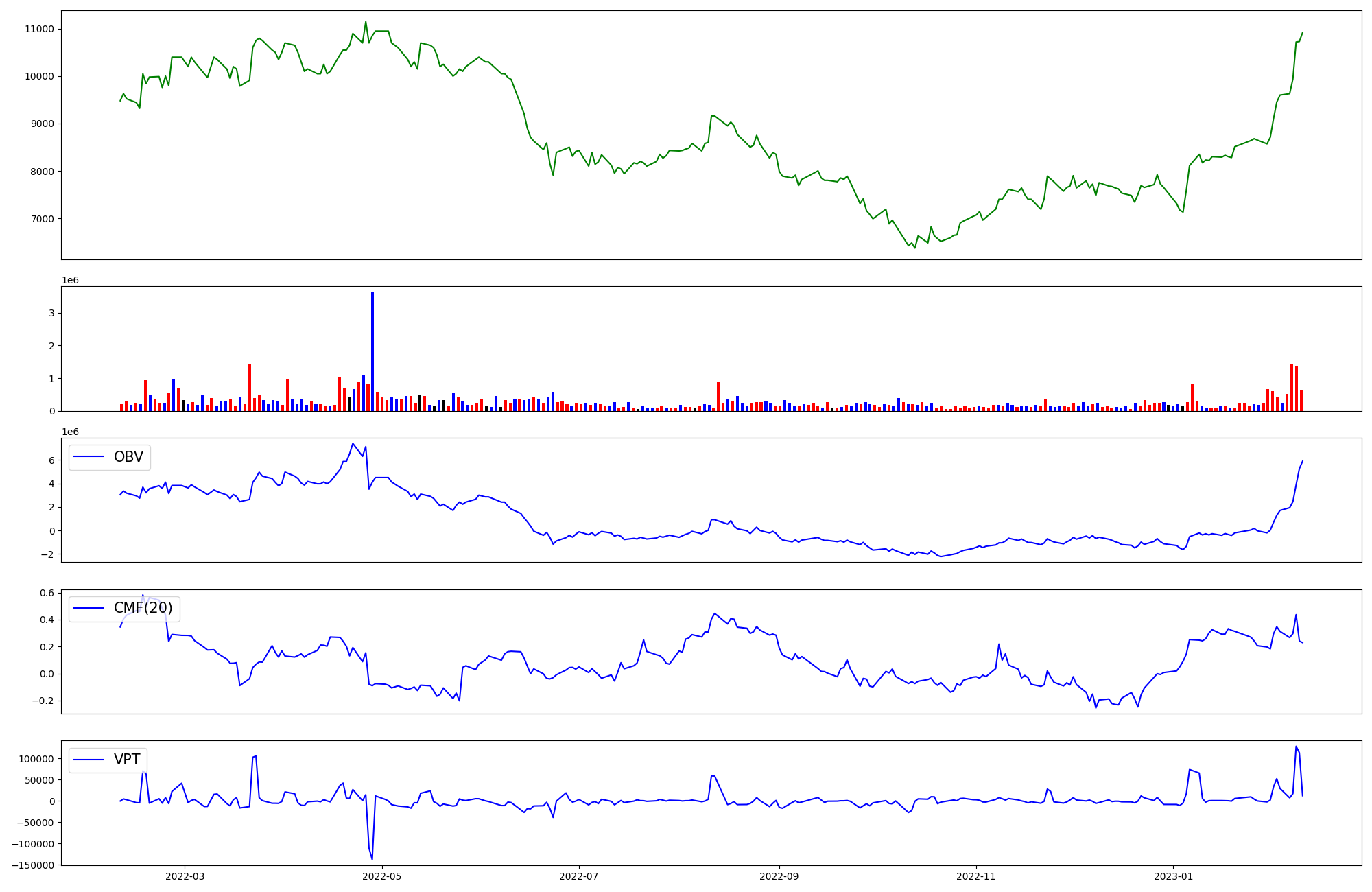Click the 2022-07 date tick label
The image size is (1372, 892).
[x=579, y=876]
